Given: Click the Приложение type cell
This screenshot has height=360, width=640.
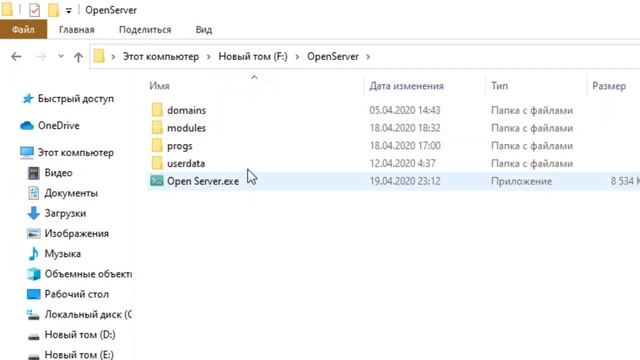Looking at the screenshot, I should click(x=522, y=181).
